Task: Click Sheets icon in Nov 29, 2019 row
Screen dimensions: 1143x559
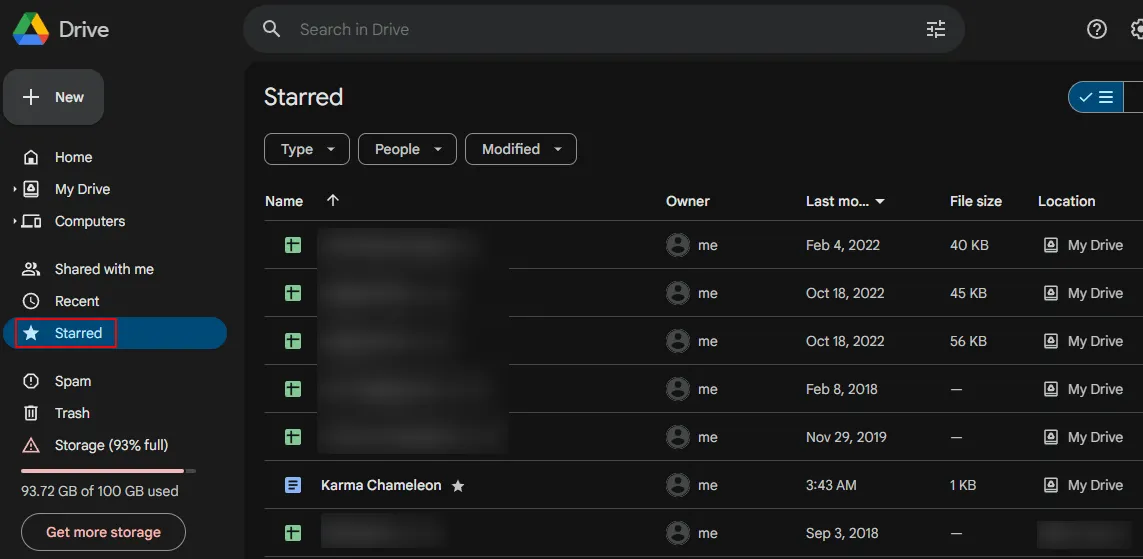Action: click(x=292, y=437)
